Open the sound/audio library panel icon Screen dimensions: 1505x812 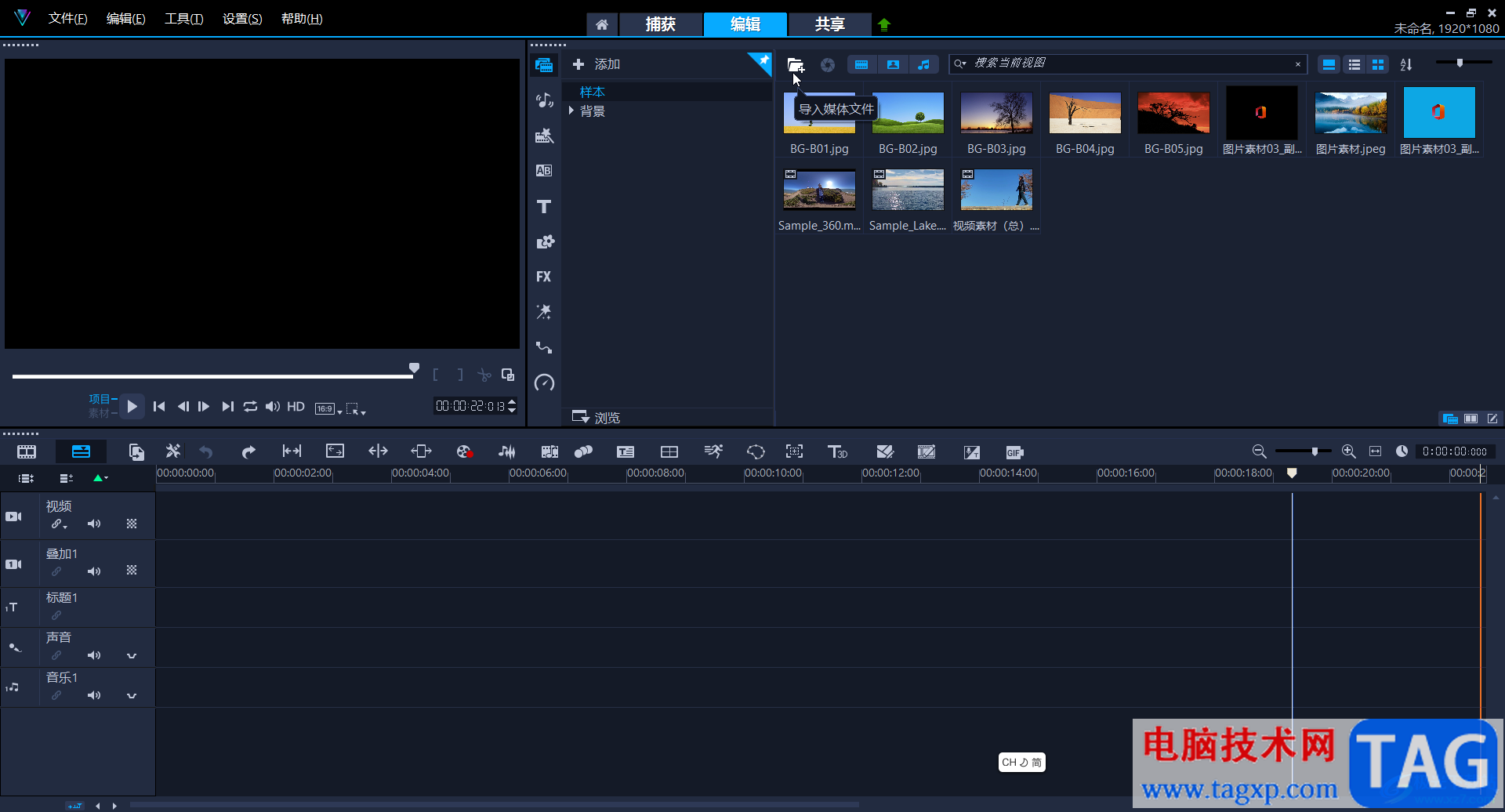coord(544,100)
